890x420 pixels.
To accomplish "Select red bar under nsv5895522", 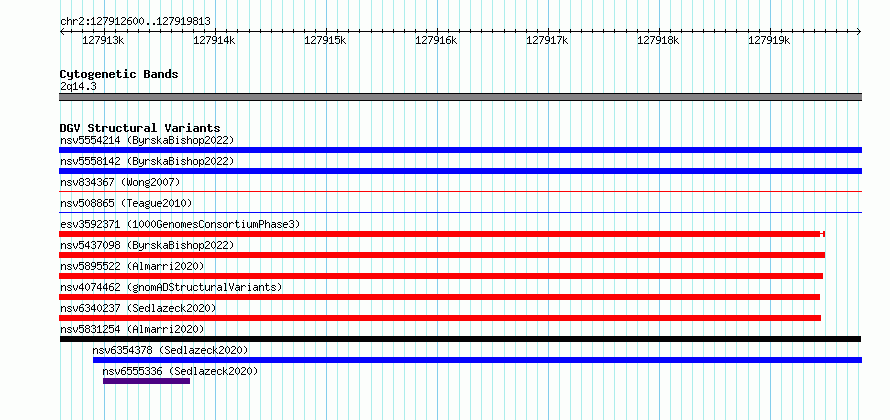I will tap(441, 276).
